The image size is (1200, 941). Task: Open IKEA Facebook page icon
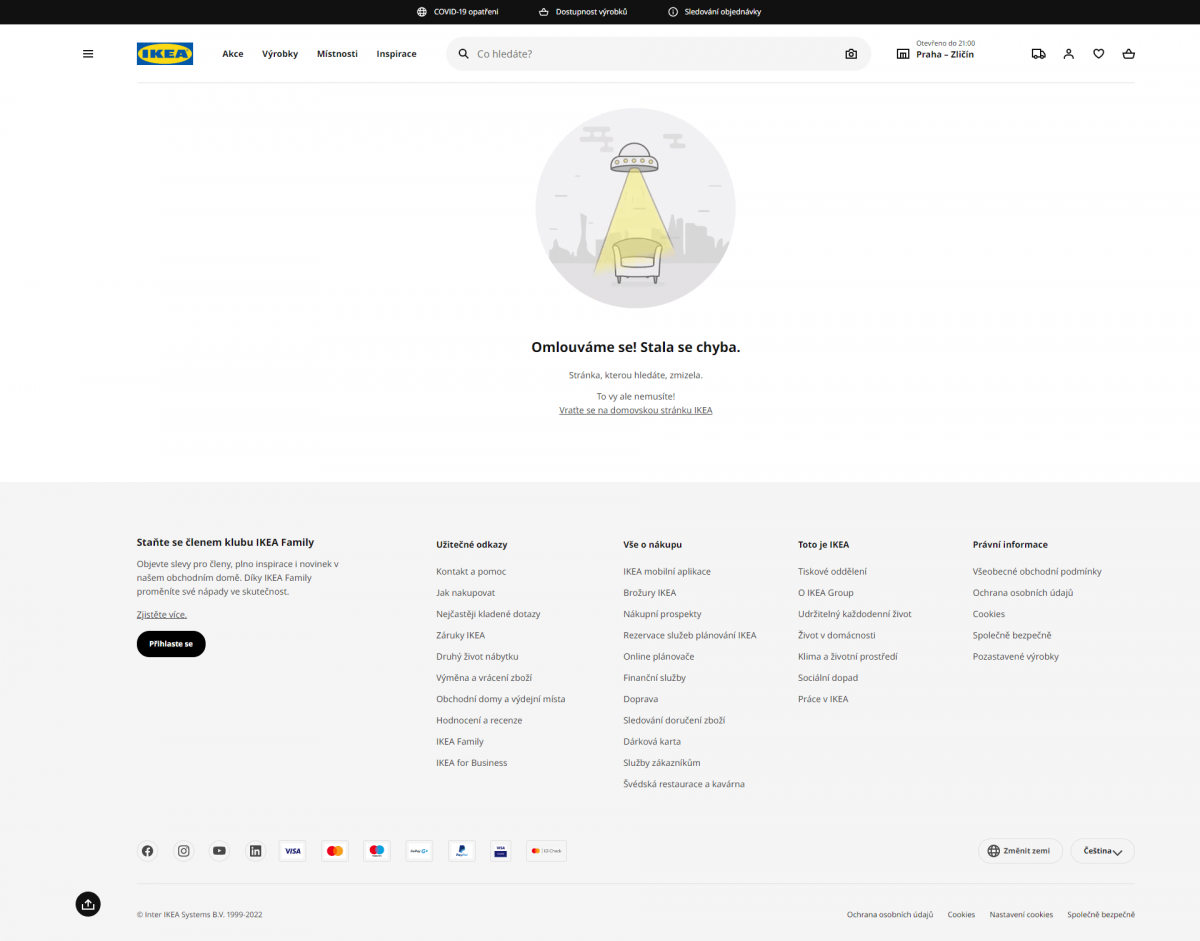click(x=148, y=851)
